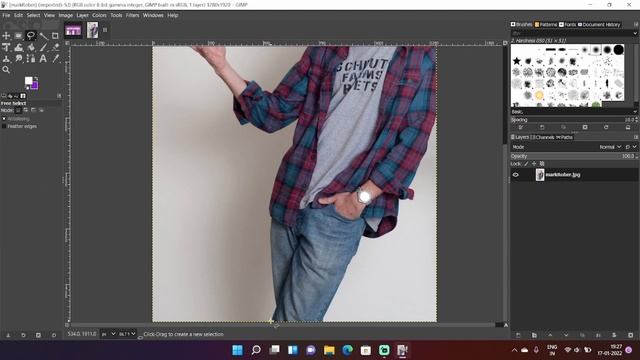
Task: Click the background purple color swatch
Action: pyautogui.click(x=35, y=86)
